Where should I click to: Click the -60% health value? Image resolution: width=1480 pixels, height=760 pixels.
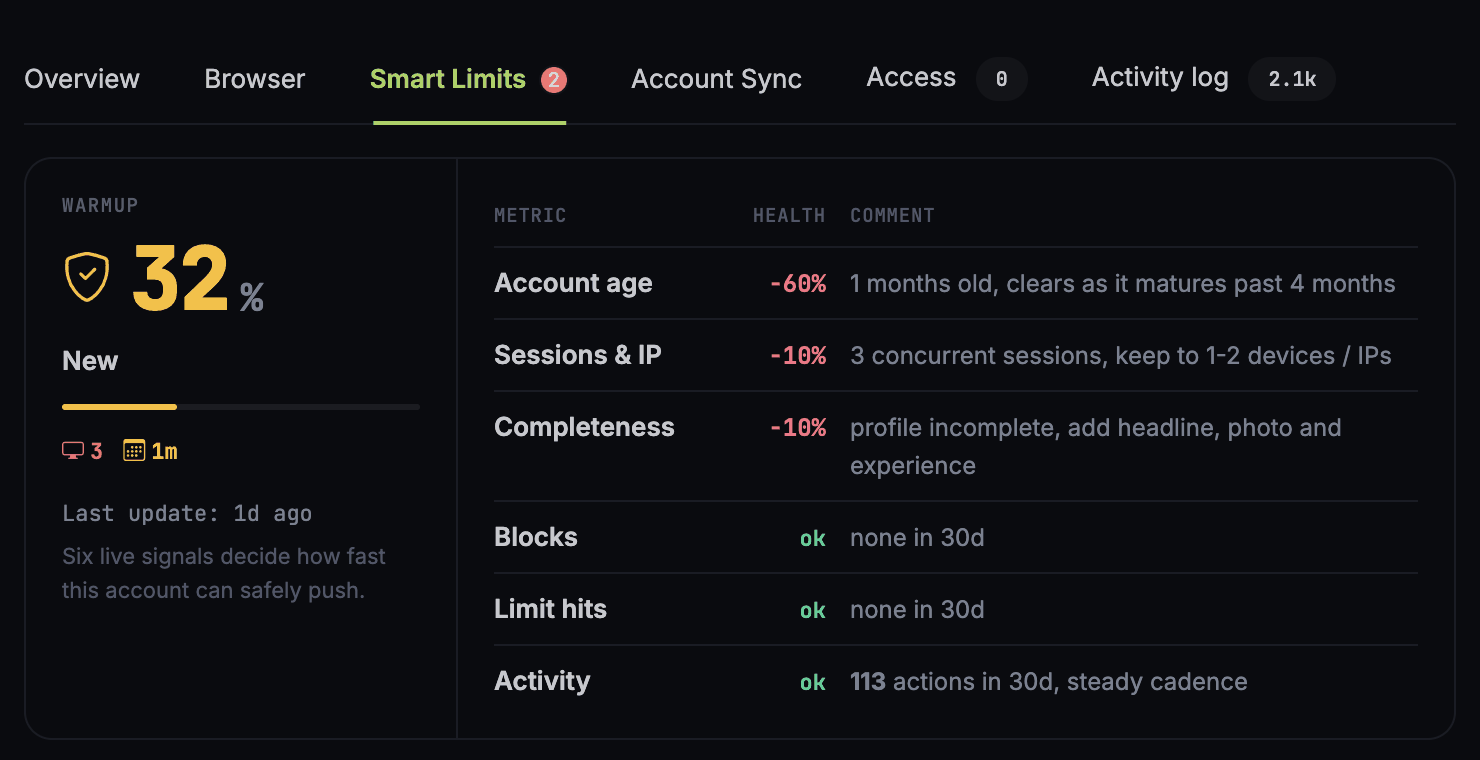coord(797,284)
